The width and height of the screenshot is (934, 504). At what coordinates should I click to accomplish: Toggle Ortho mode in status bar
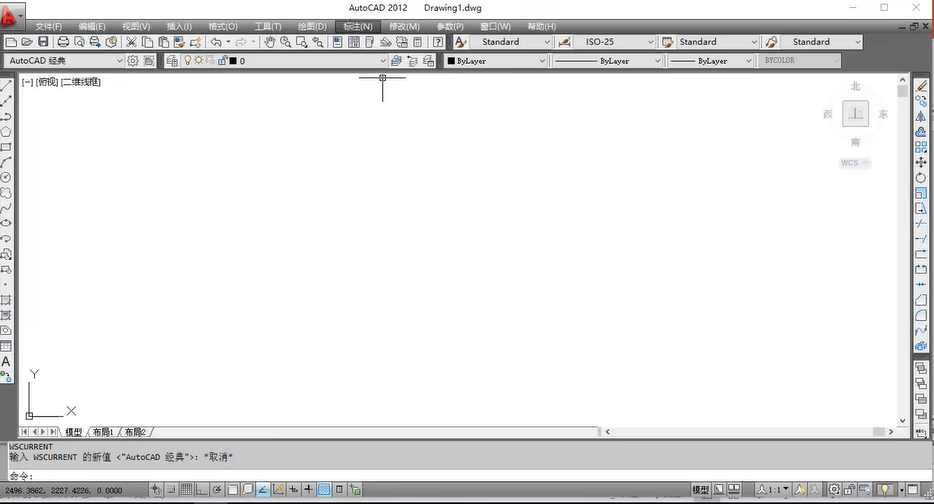(x=202, y=490)
